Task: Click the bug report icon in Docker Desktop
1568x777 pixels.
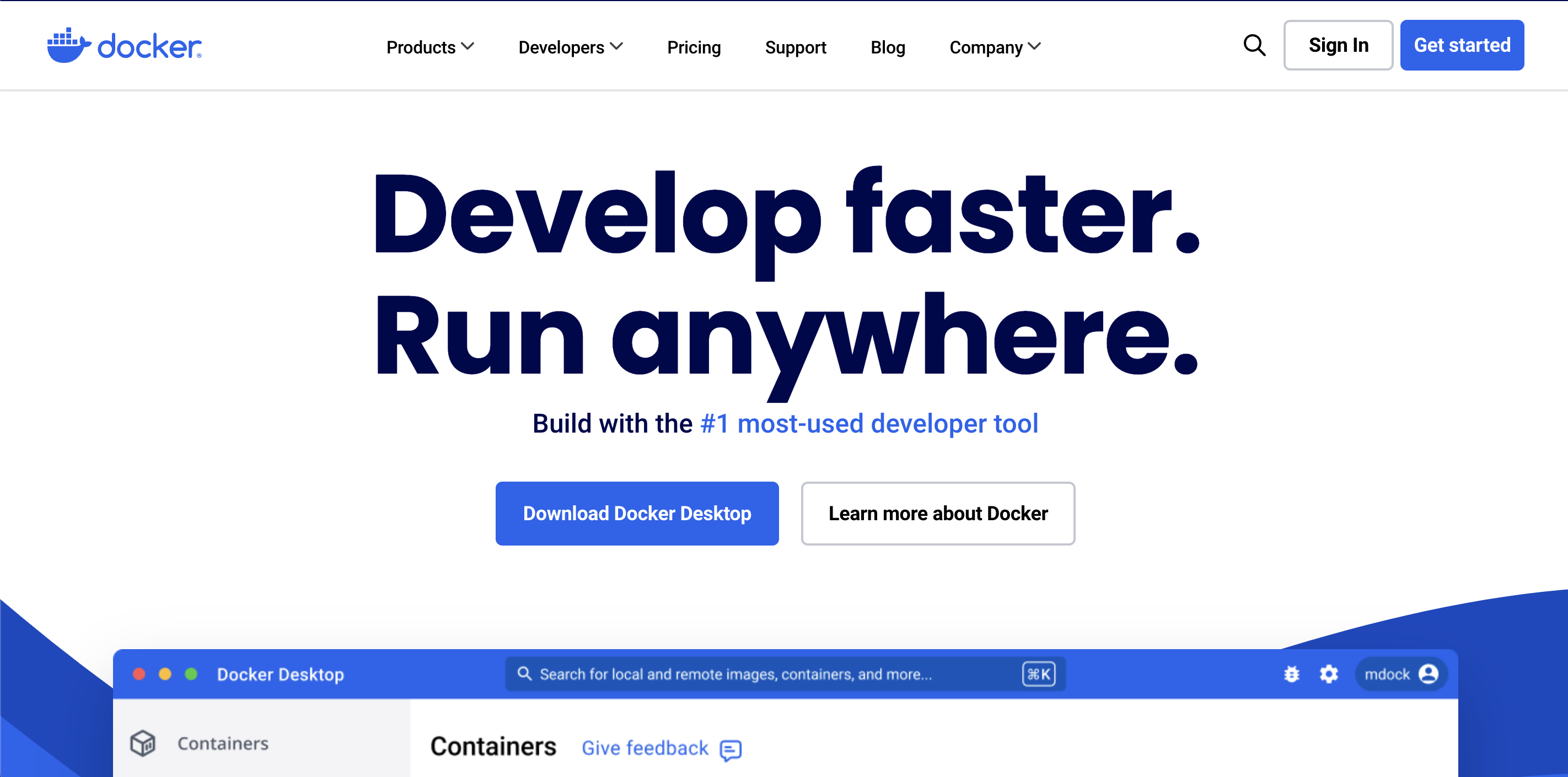Action: click(x=1292, y=673)
